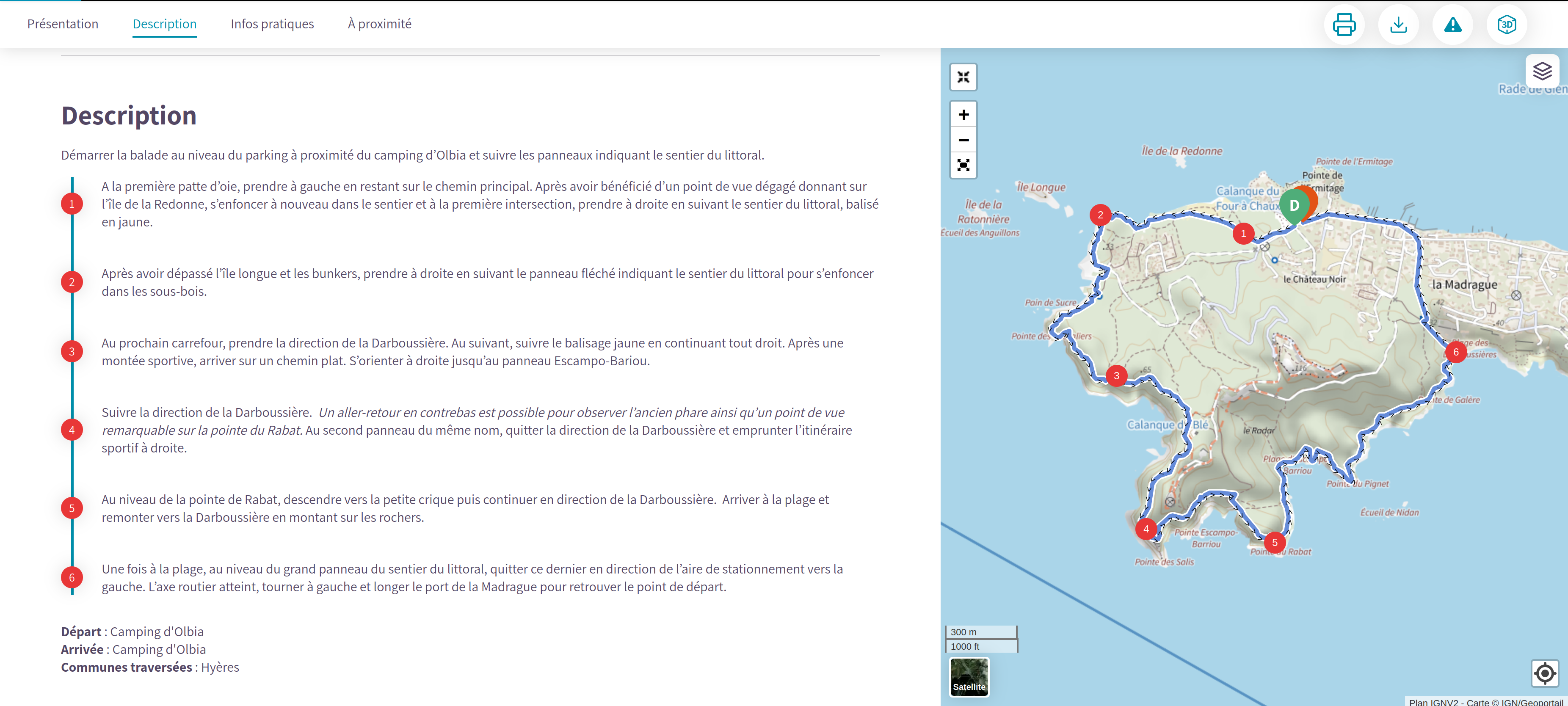This screenshot has height=706, width=1568.
Task: Recenter map on the whole route
Action: click(963, 165)
